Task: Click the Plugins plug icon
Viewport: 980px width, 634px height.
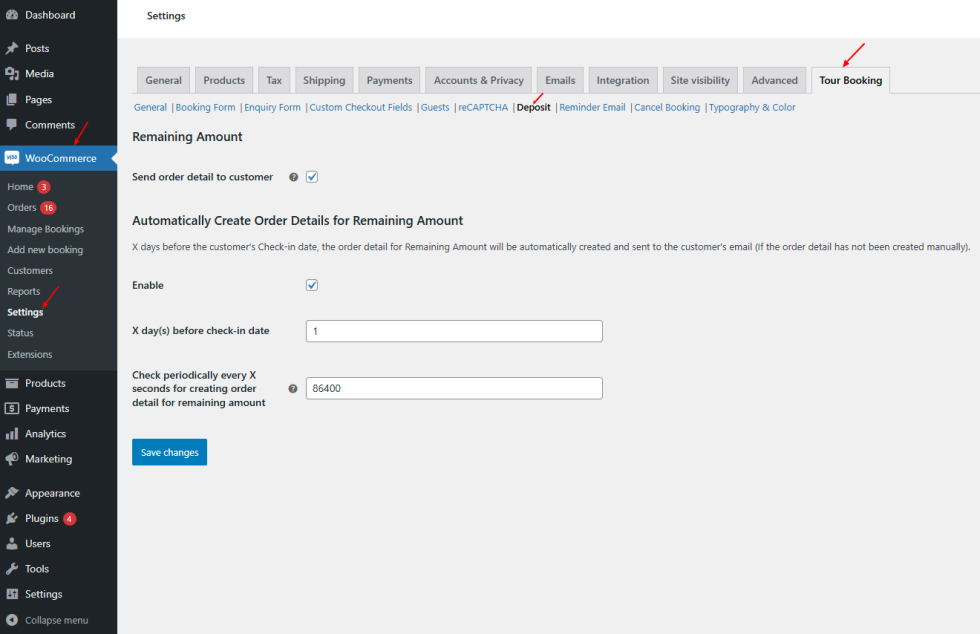Action: pos(12,519)
